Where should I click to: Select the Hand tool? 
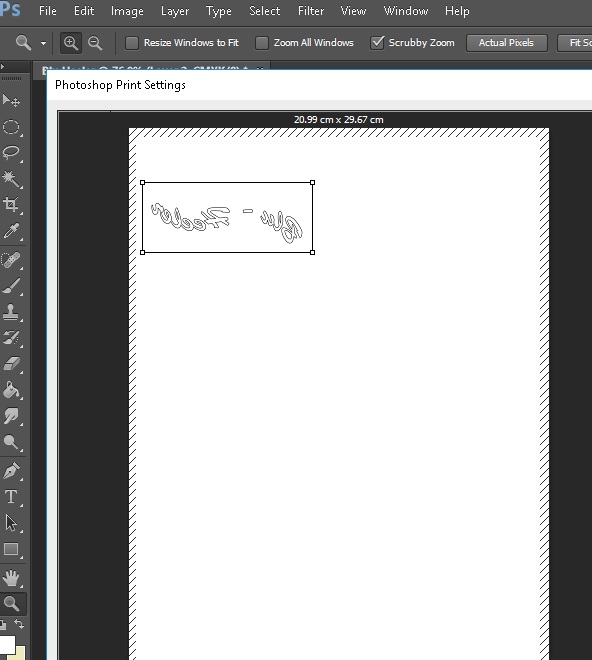(11, 578)
